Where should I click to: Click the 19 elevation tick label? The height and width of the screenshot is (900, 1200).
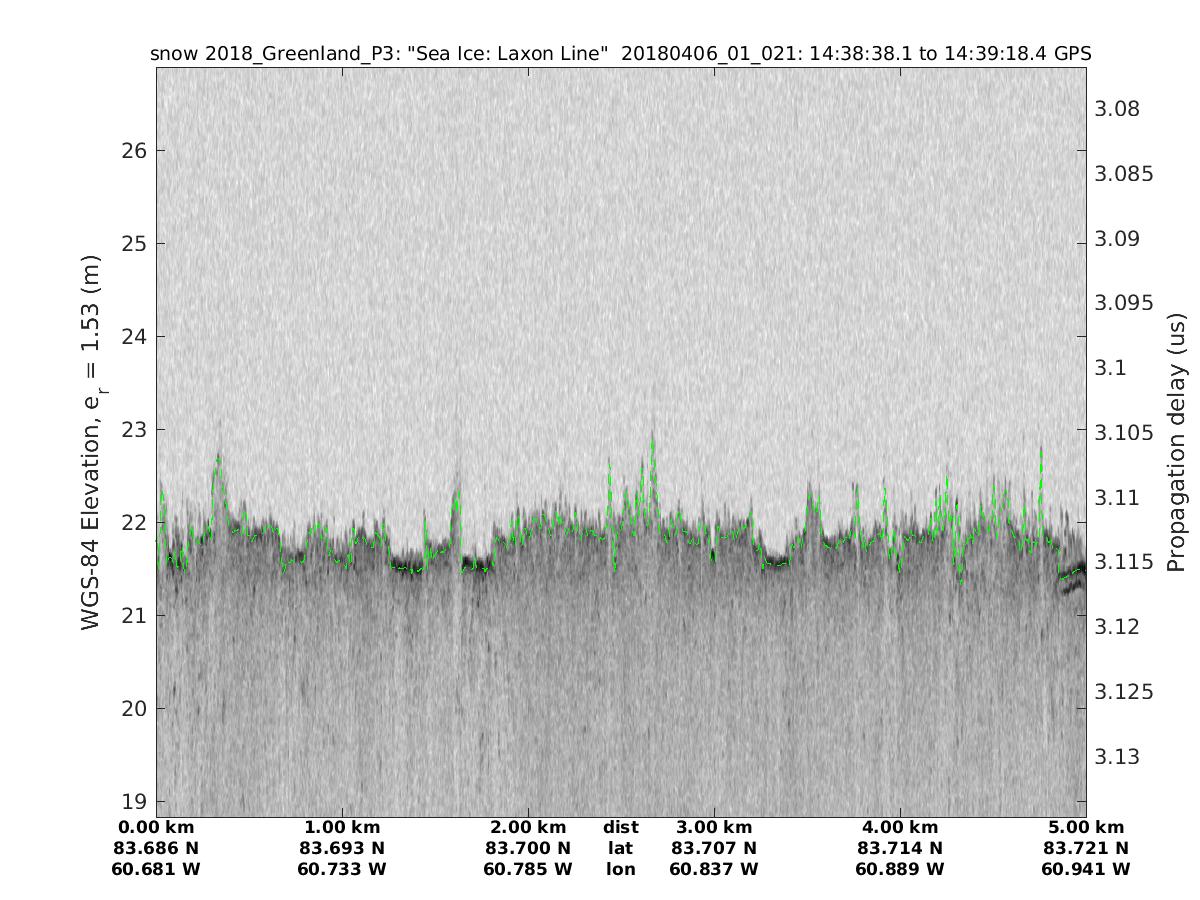136,802
